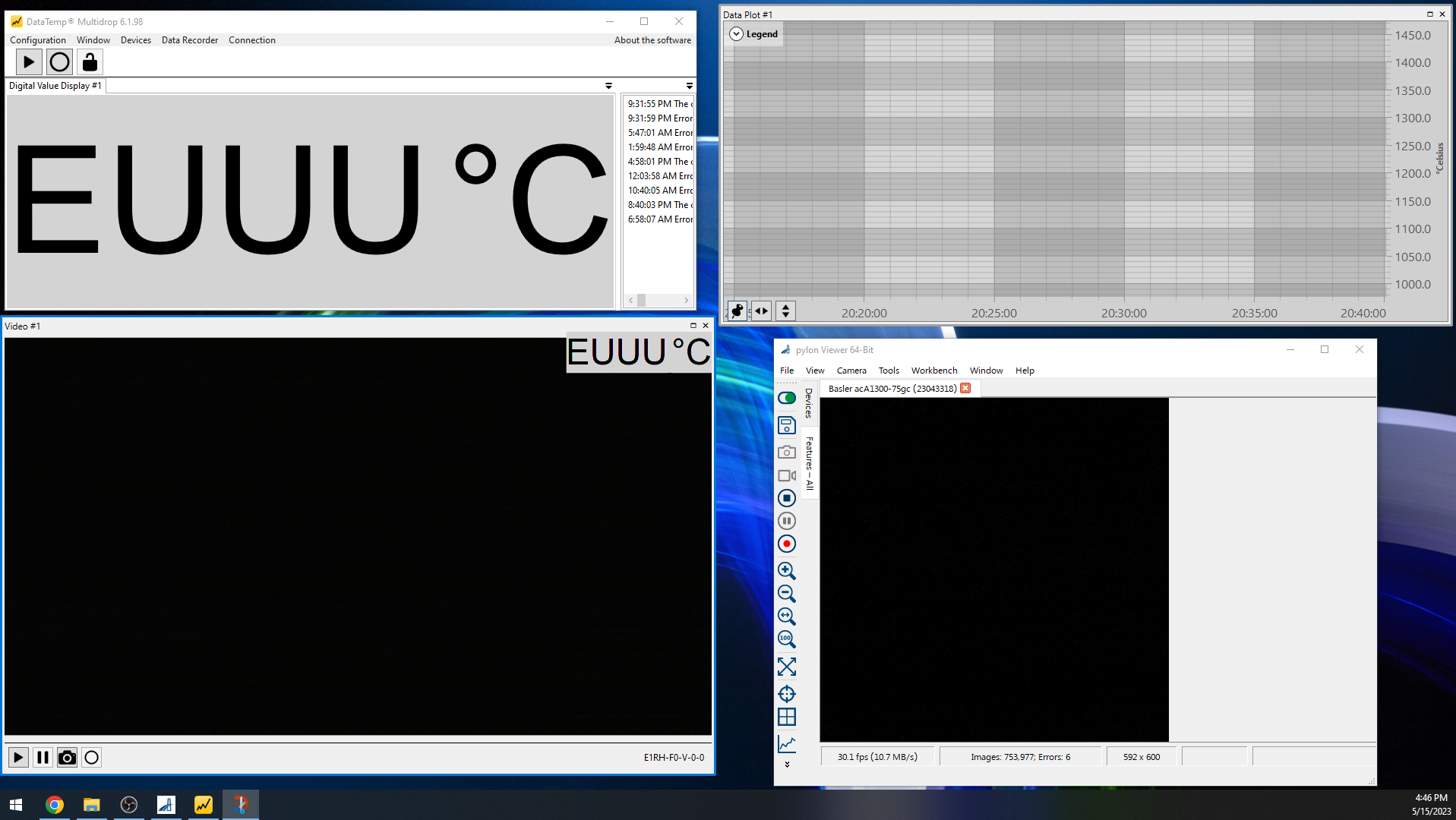Screen dimensions: 1456x820
Task: Open OBS Studio from the taskbar
Action: [129, 805]
